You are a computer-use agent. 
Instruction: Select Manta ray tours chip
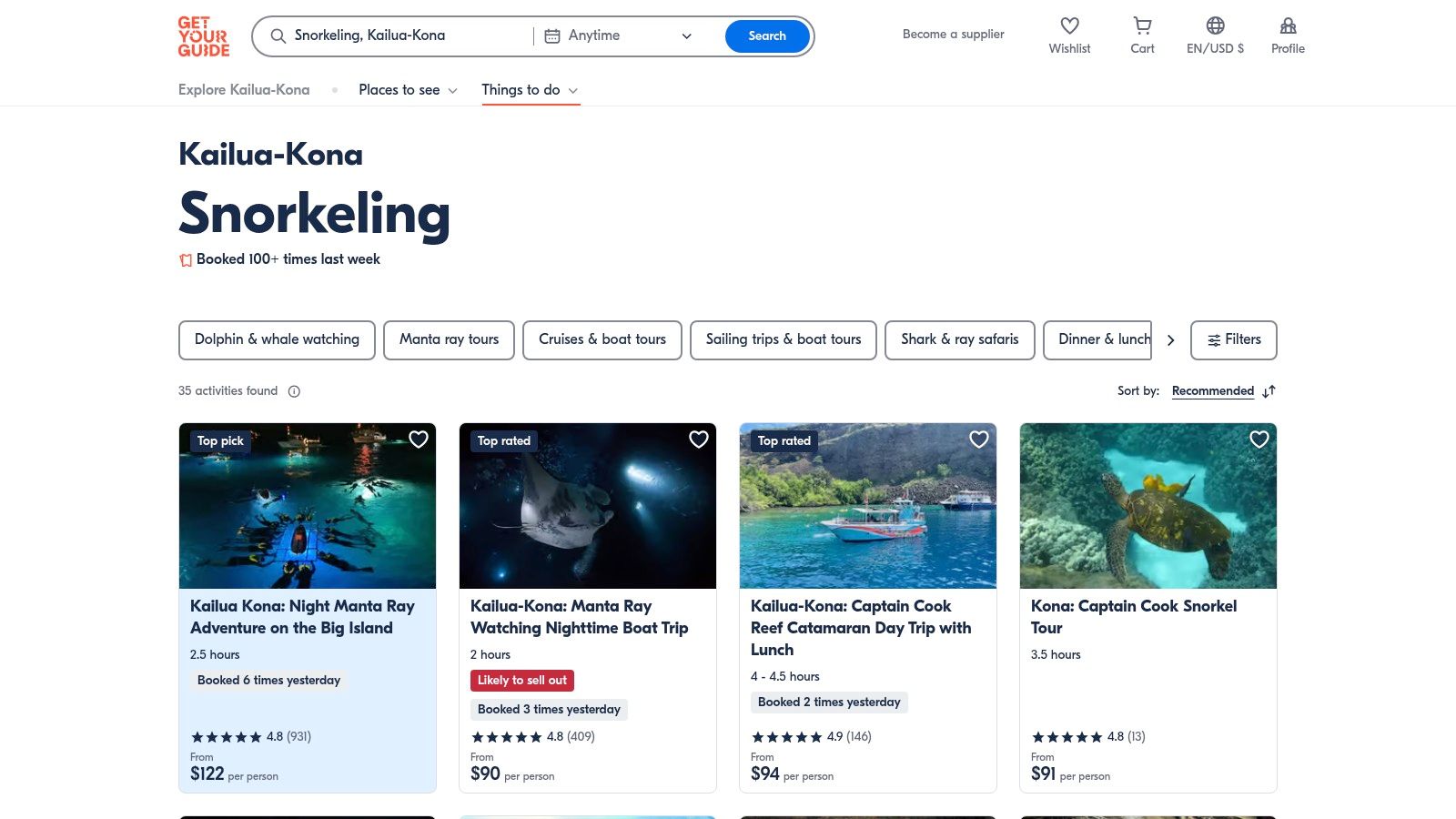(449, 340)
